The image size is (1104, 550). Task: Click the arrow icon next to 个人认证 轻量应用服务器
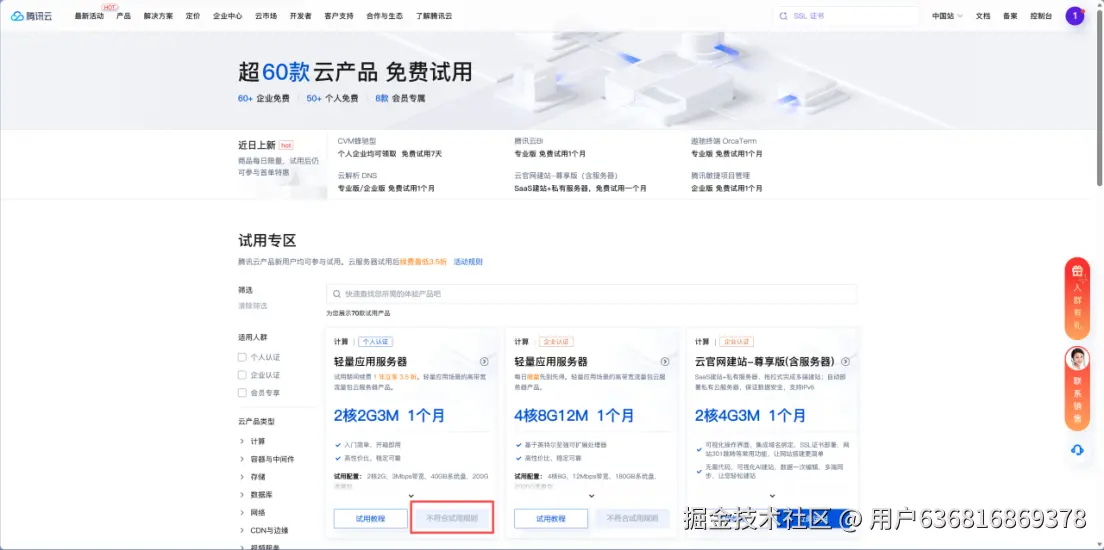pyautogui.click(x=484, y=361)
